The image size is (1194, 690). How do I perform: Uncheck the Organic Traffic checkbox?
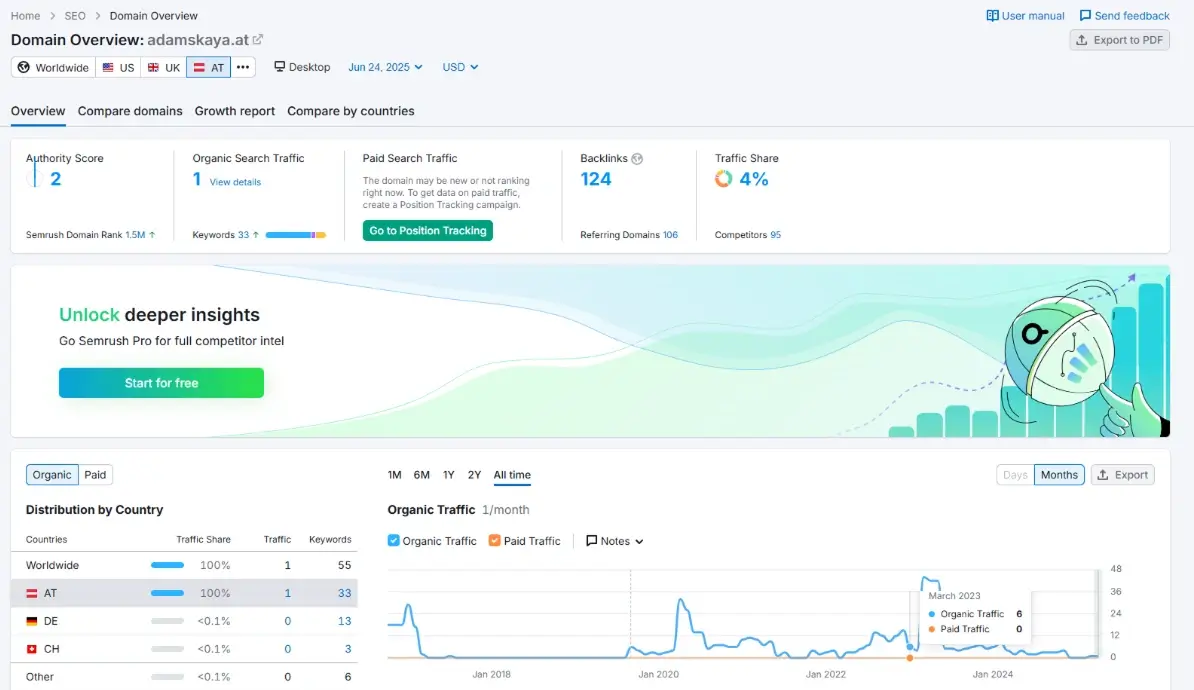tap(394, 541)
